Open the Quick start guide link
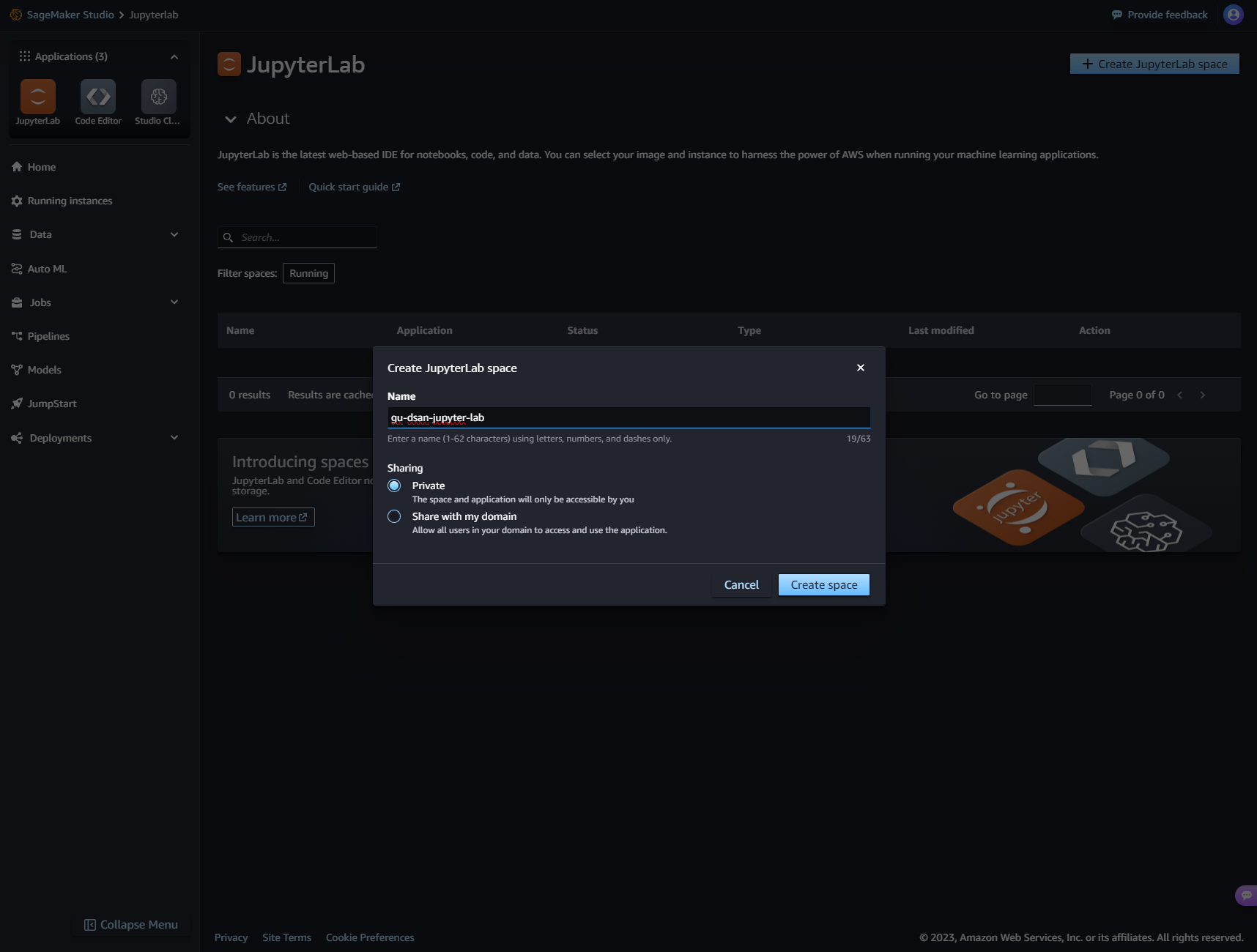The height and width of the screenshot is (952, 1257). pos(355,187)
